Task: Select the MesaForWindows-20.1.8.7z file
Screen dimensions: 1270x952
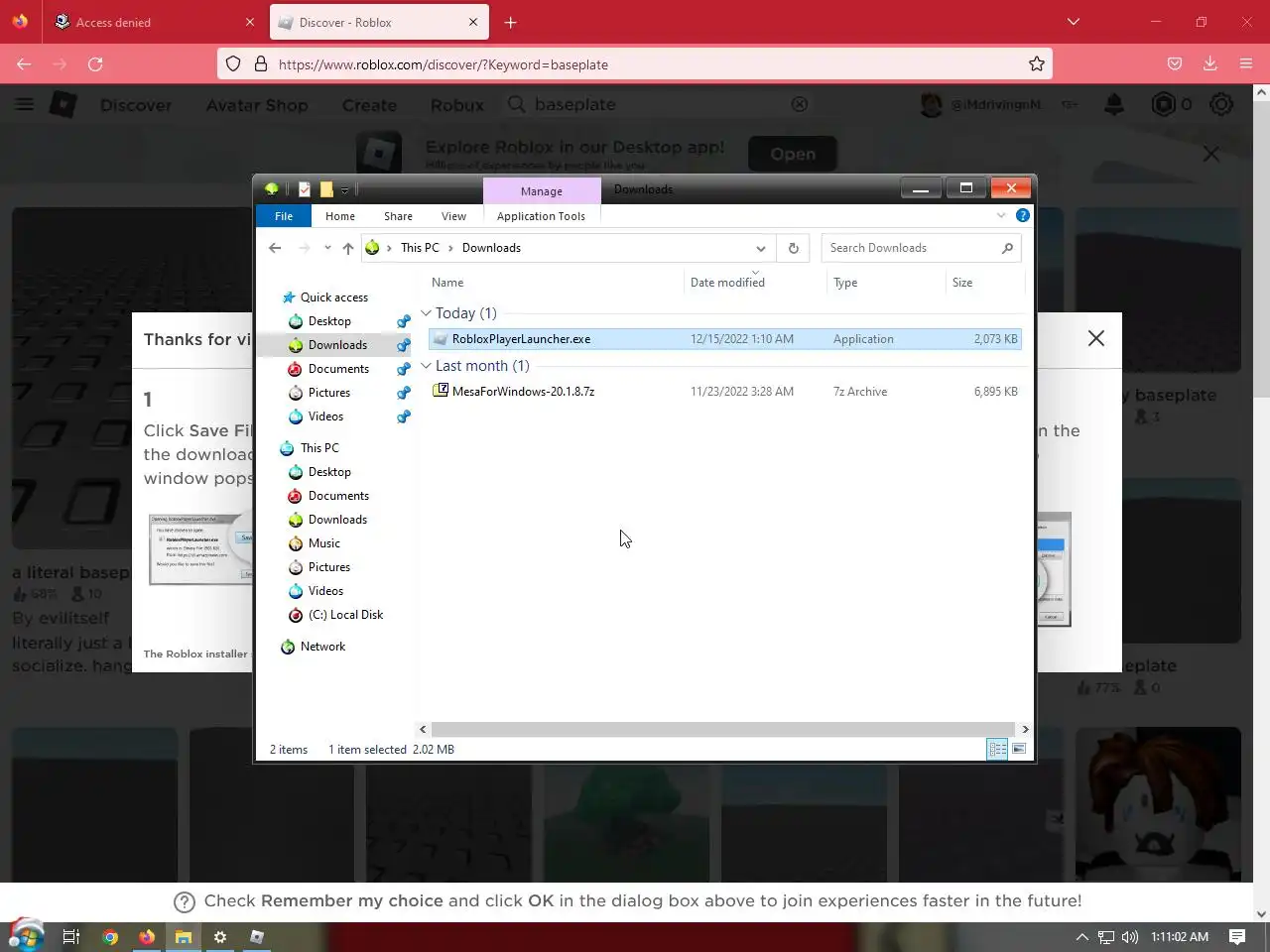Action: (x=724, y=392)
